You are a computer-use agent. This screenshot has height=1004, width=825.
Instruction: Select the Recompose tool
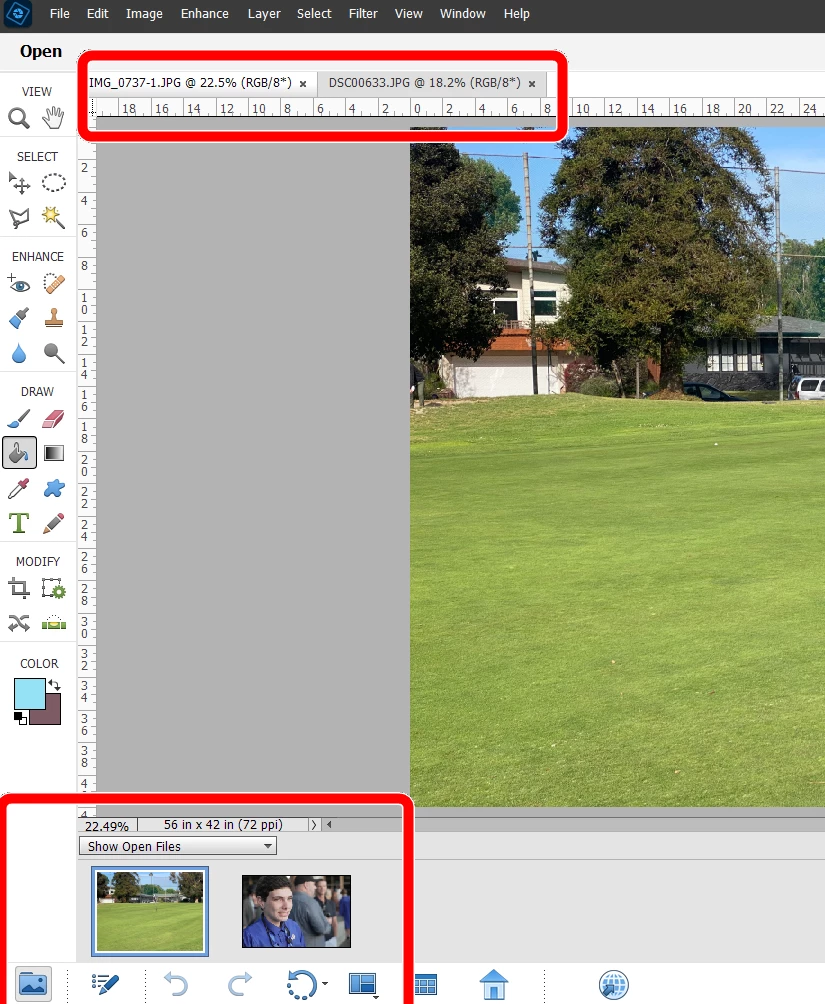point(53,588)
